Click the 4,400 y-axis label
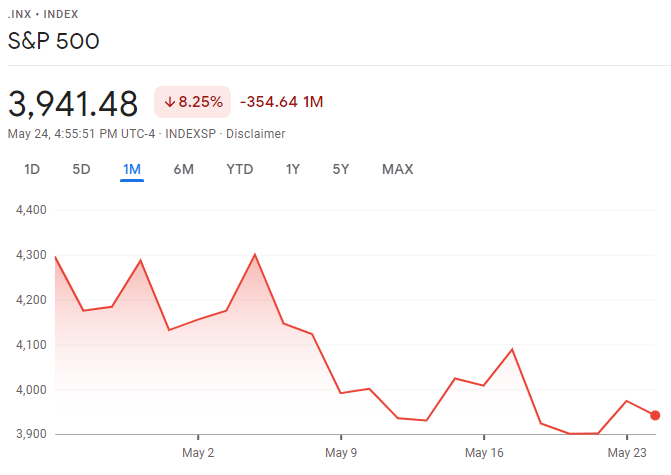The width and height of the screenshot is (671, 475). coord(31,210)
